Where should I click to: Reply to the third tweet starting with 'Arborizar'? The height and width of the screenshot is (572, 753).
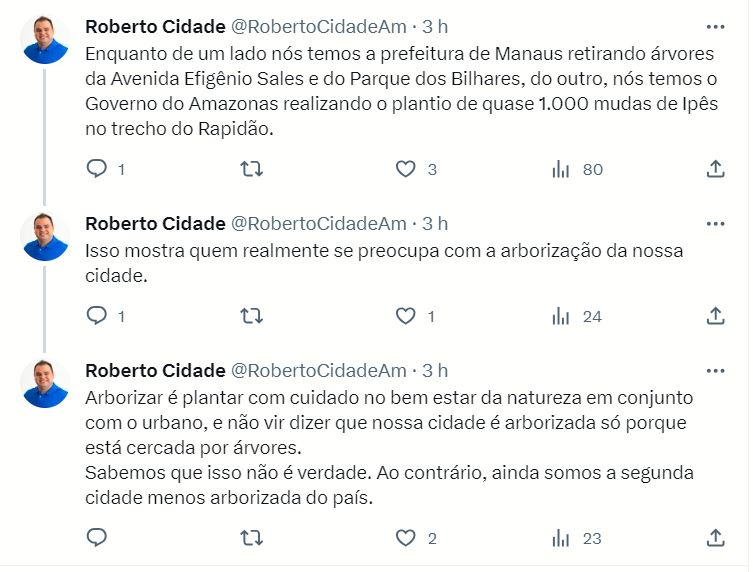pyautogui.click(x=97, y=538)
